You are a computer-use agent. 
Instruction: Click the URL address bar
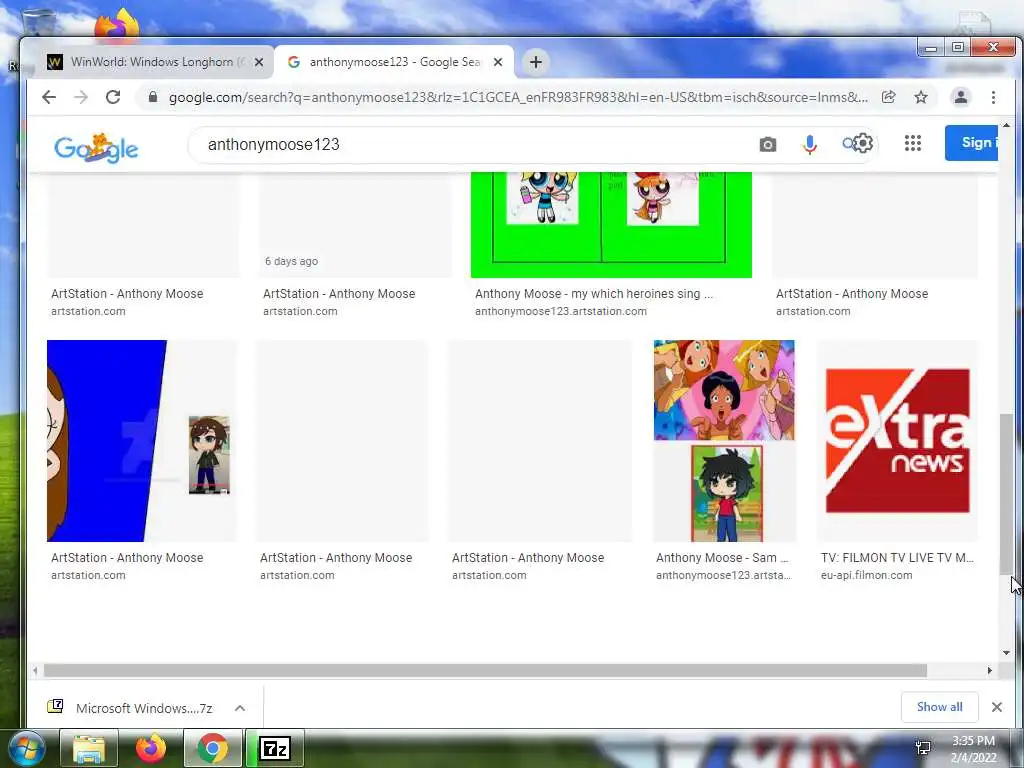pos(517,97)
